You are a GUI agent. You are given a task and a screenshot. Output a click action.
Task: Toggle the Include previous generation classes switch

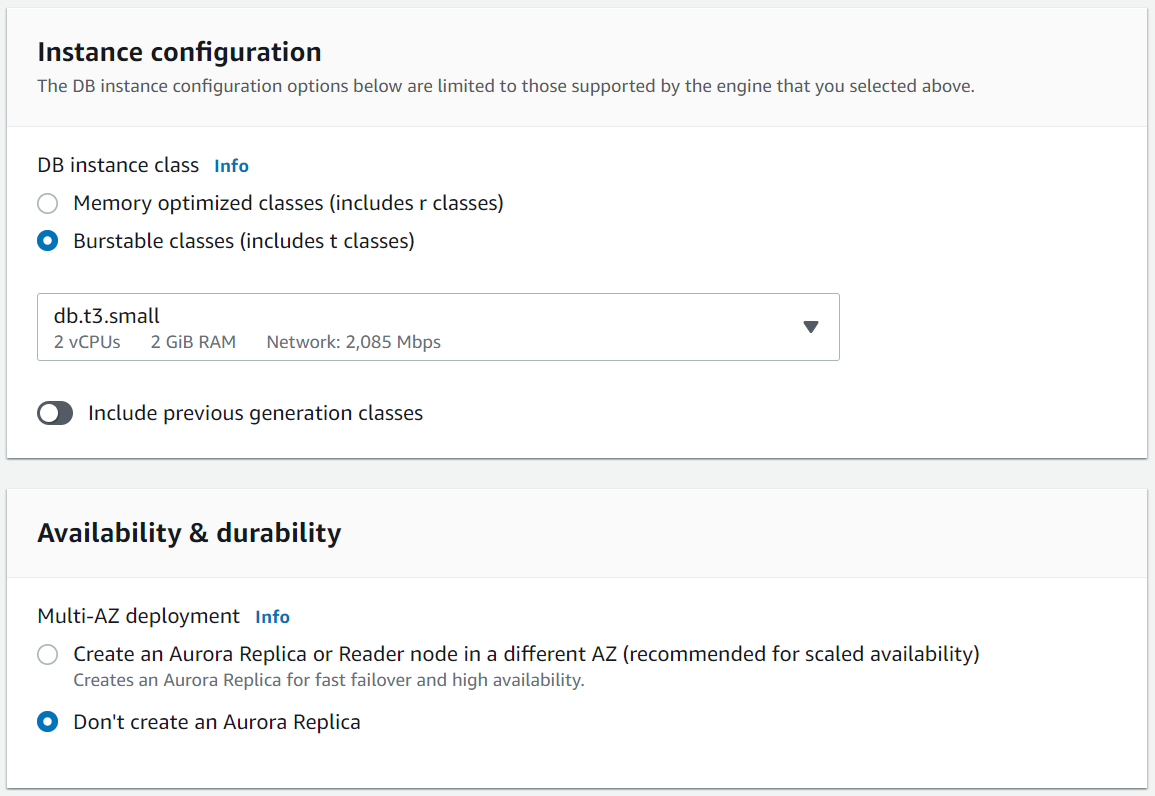tap(55, 414)
